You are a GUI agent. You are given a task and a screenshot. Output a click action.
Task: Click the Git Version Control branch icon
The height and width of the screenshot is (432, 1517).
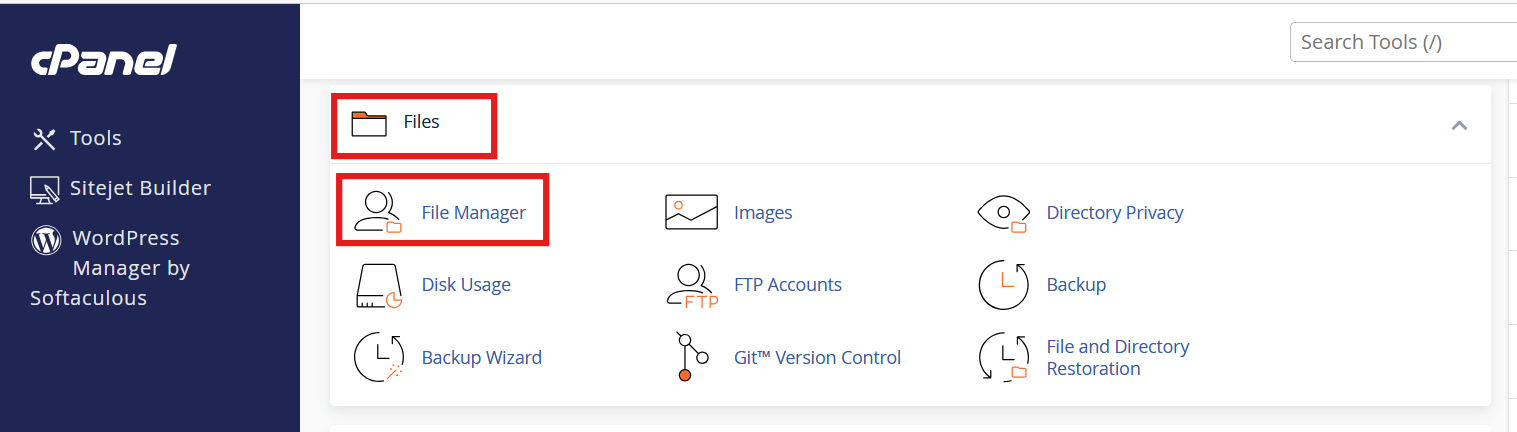691,357
